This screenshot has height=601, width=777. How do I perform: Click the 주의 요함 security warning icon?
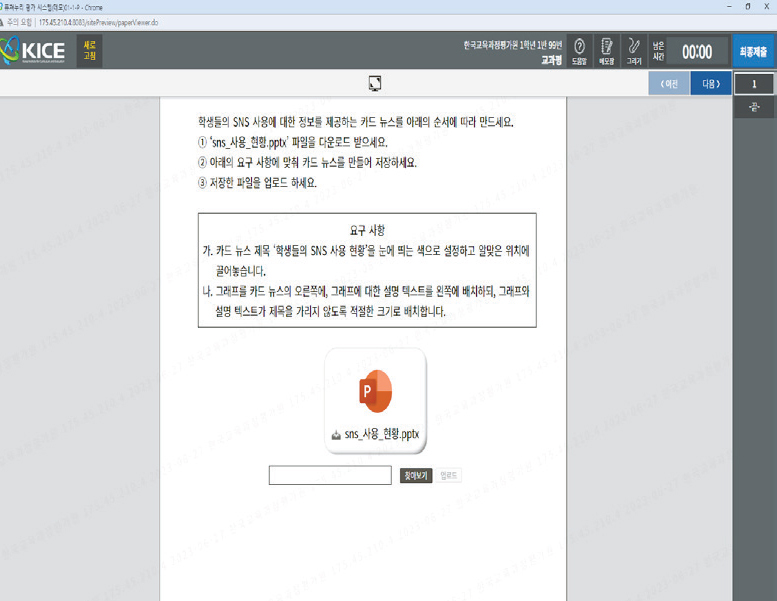point(2,22)
